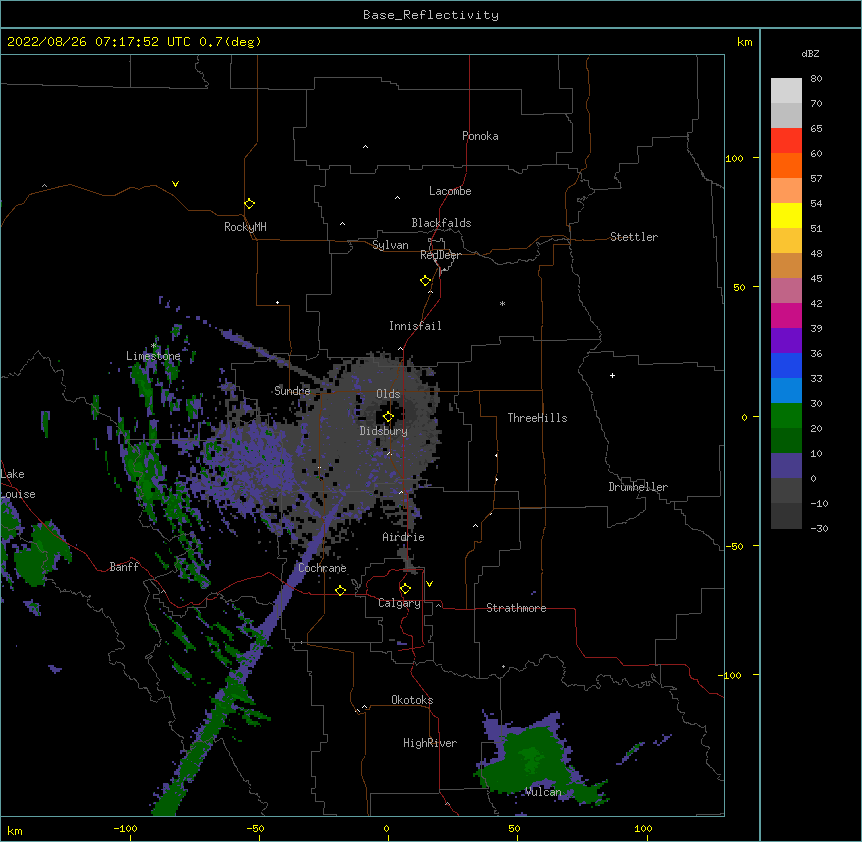Click the Calgary city label
862x842 pixels.
[399, 603]
